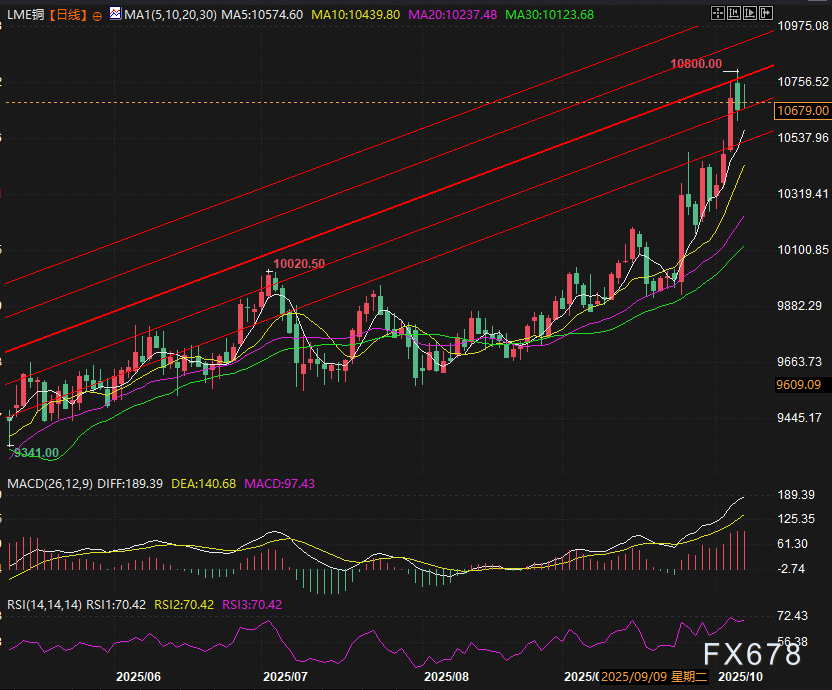Viewport: 832px width, 690px height.
Task: Select the white MA5:10574.60 legend
Action: (x=263, y=16)
